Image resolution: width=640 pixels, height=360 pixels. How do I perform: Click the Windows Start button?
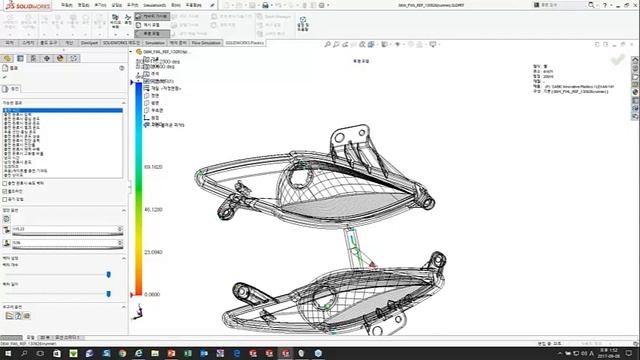pos(7,353)
